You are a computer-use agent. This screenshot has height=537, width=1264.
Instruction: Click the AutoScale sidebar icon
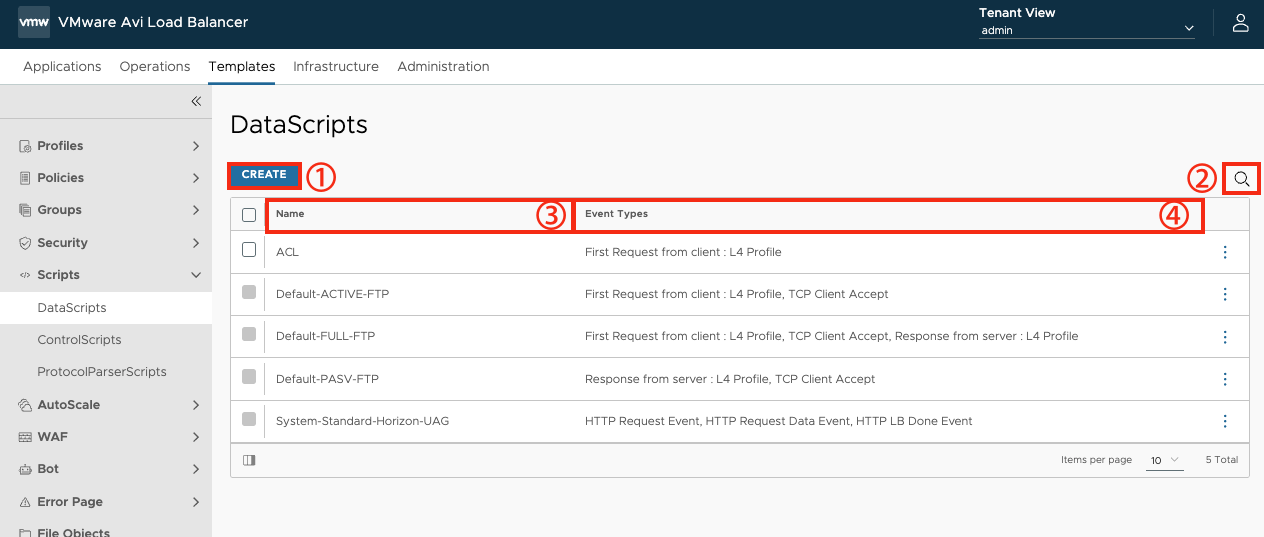[x=26, y=405]
